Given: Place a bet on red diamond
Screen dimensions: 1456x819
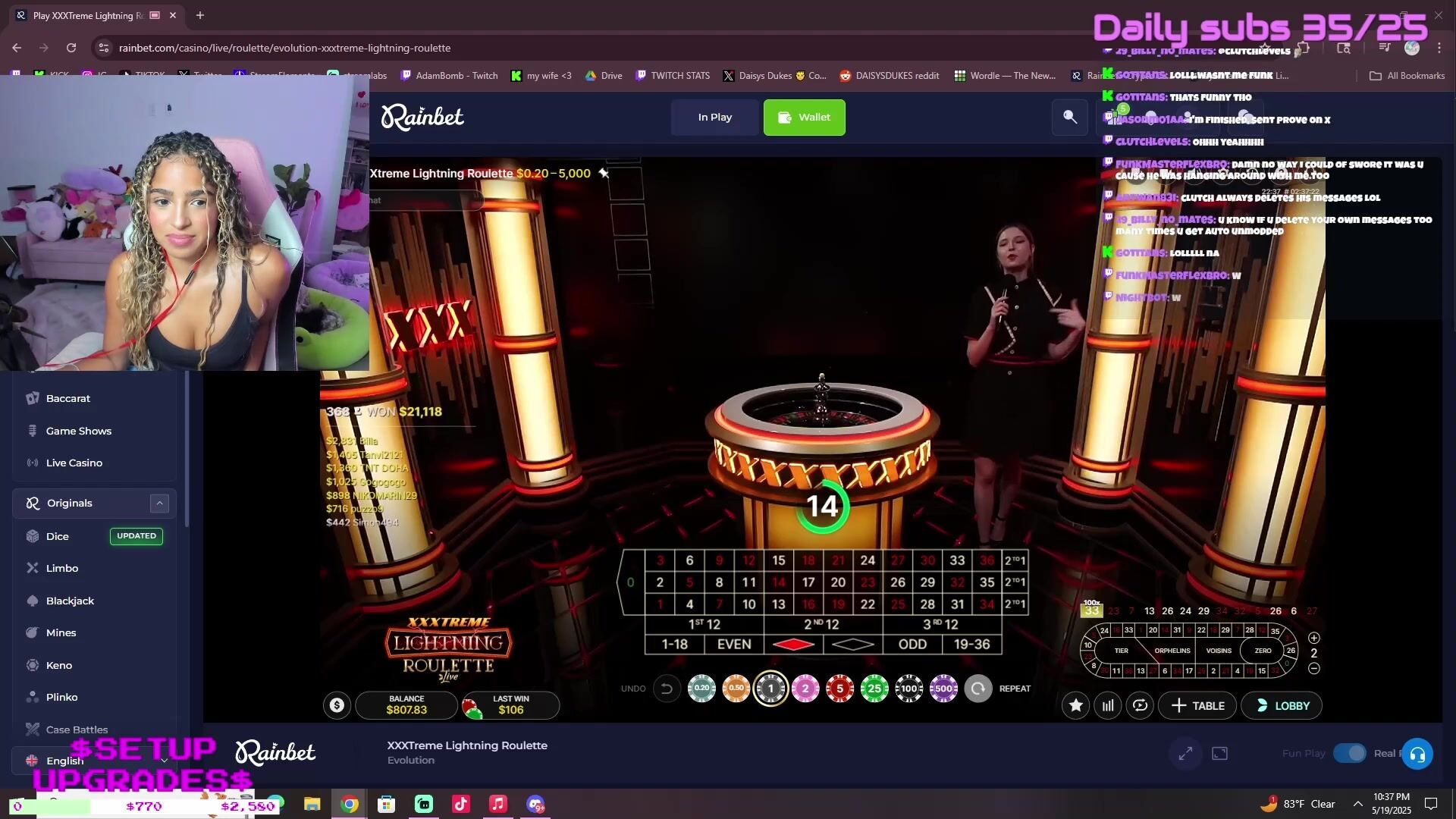Looking at the screenshot, I should pyautogui.click(x=793, y=645).
